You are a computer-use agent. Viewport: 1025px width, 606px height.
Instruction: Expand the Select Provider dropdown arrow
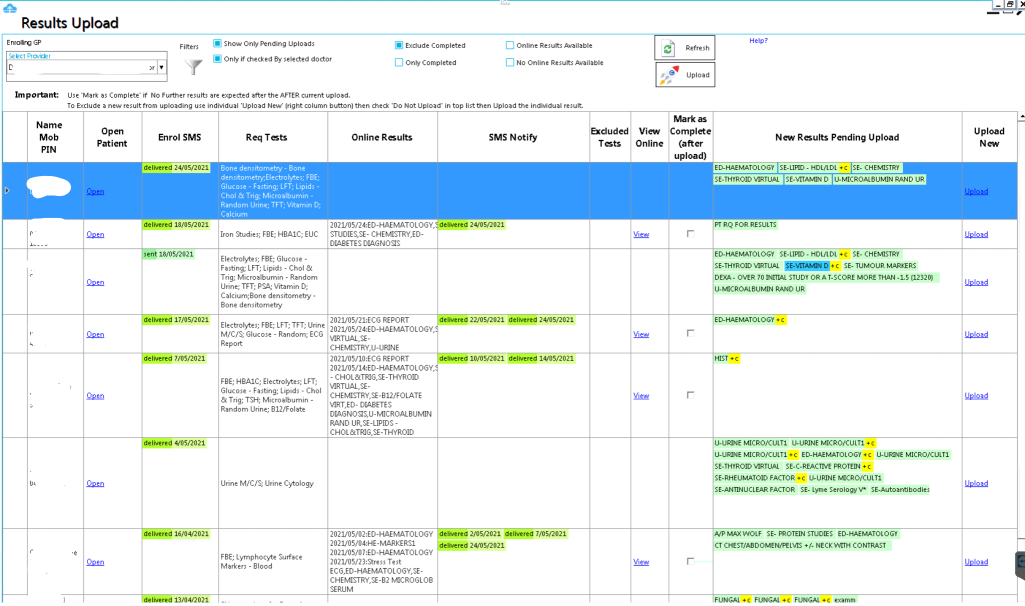point(162,68)
